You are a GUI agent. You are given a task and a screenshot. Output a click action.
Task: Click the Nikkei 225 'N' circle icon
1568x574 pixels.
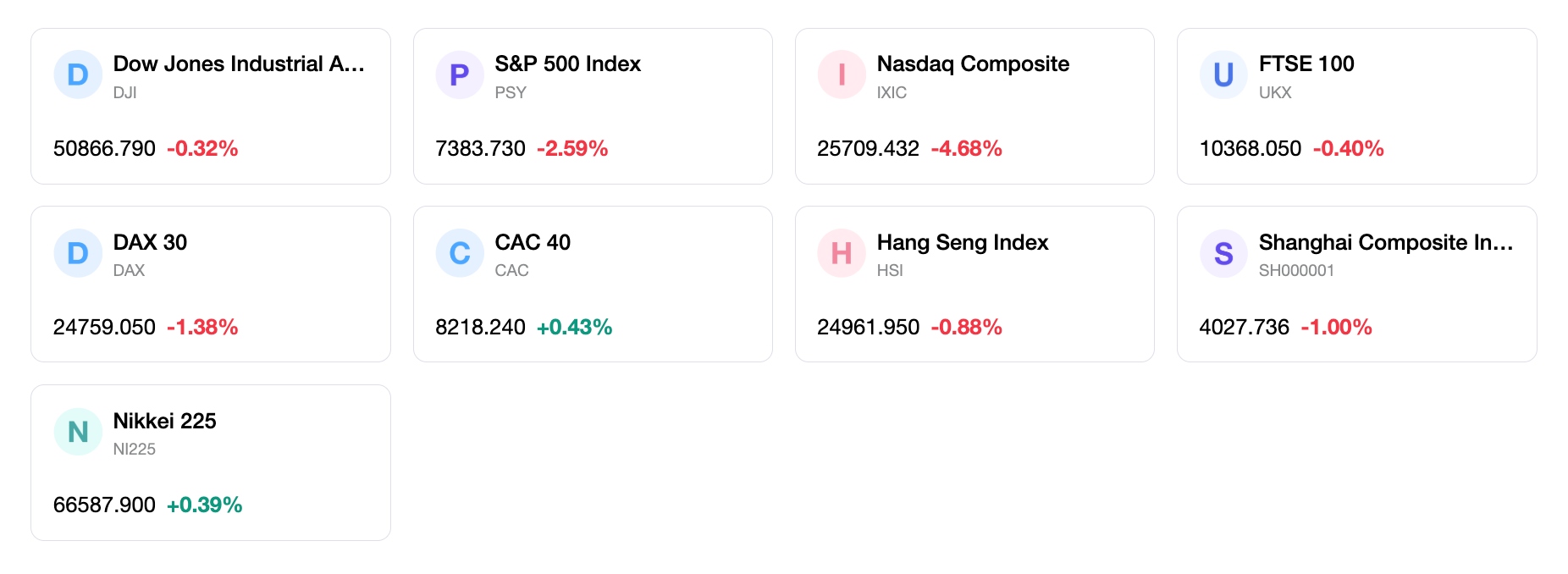coord(78,432)
